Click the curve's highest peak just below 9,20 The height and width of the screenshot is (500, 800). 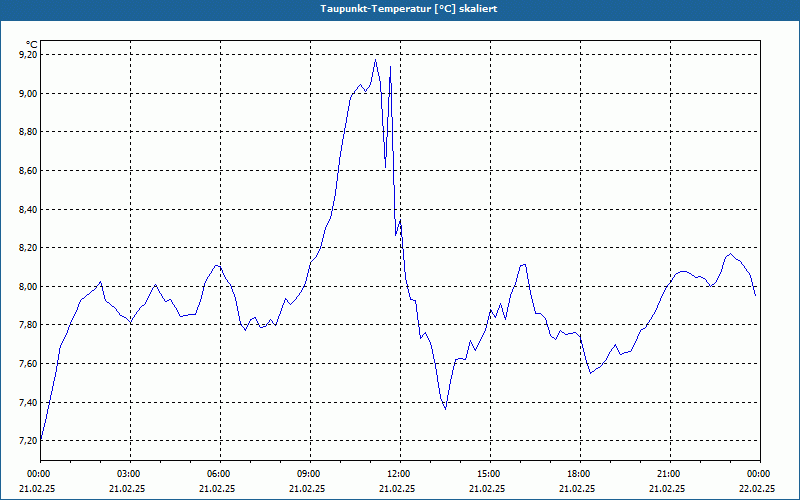tap(376, 60)
